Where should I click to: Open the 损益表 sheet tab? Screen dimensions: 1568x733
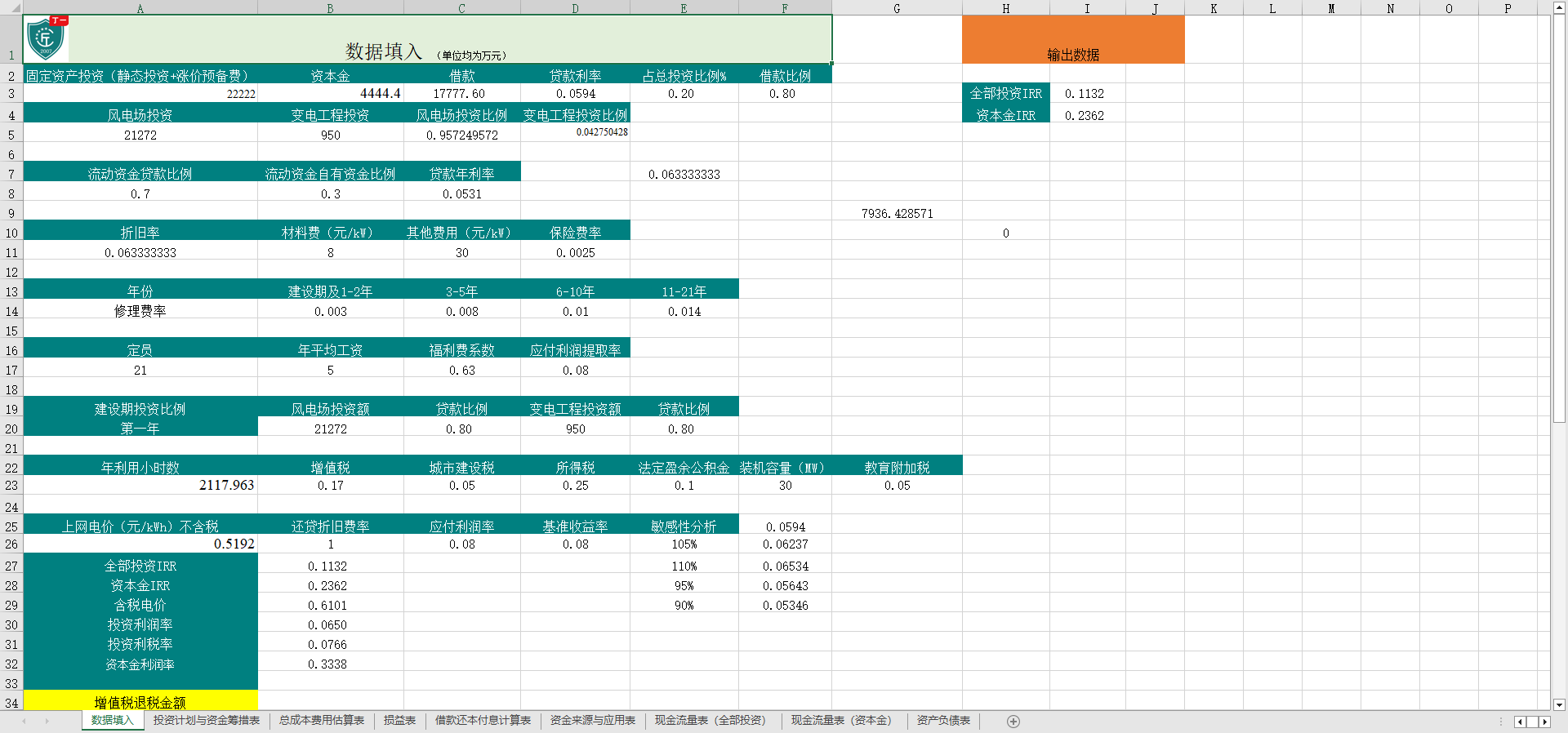click(399, 720)
